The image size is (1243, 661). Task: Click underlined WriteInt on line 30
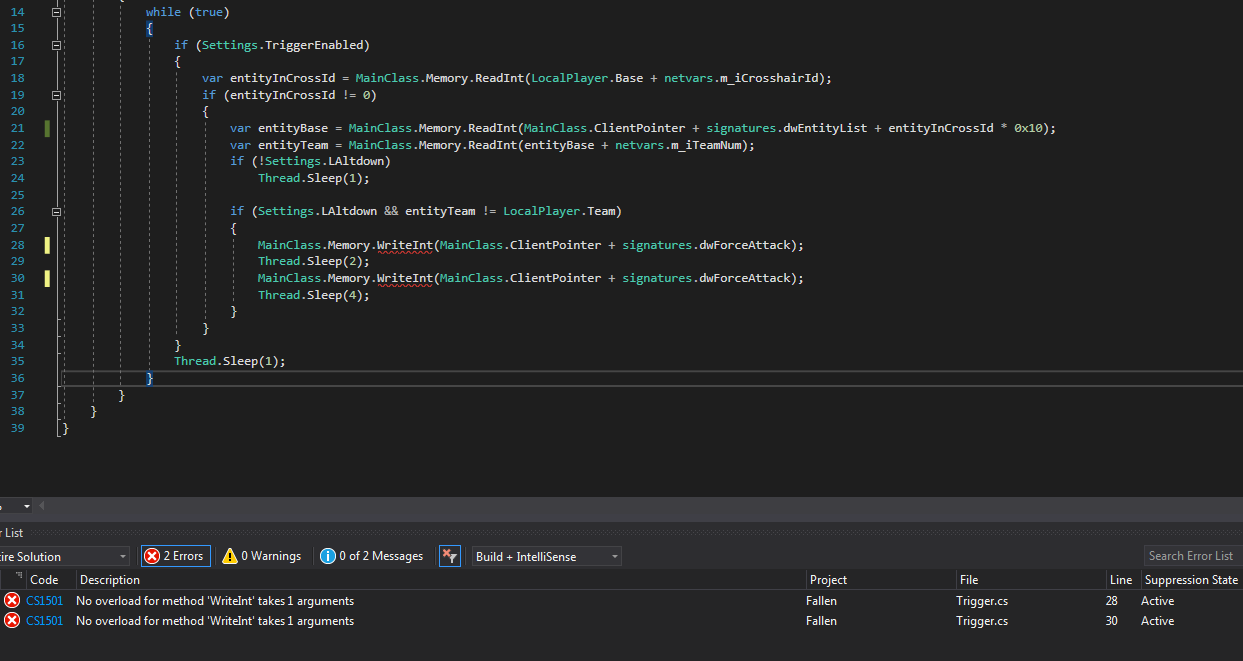[x=404, y=278]
